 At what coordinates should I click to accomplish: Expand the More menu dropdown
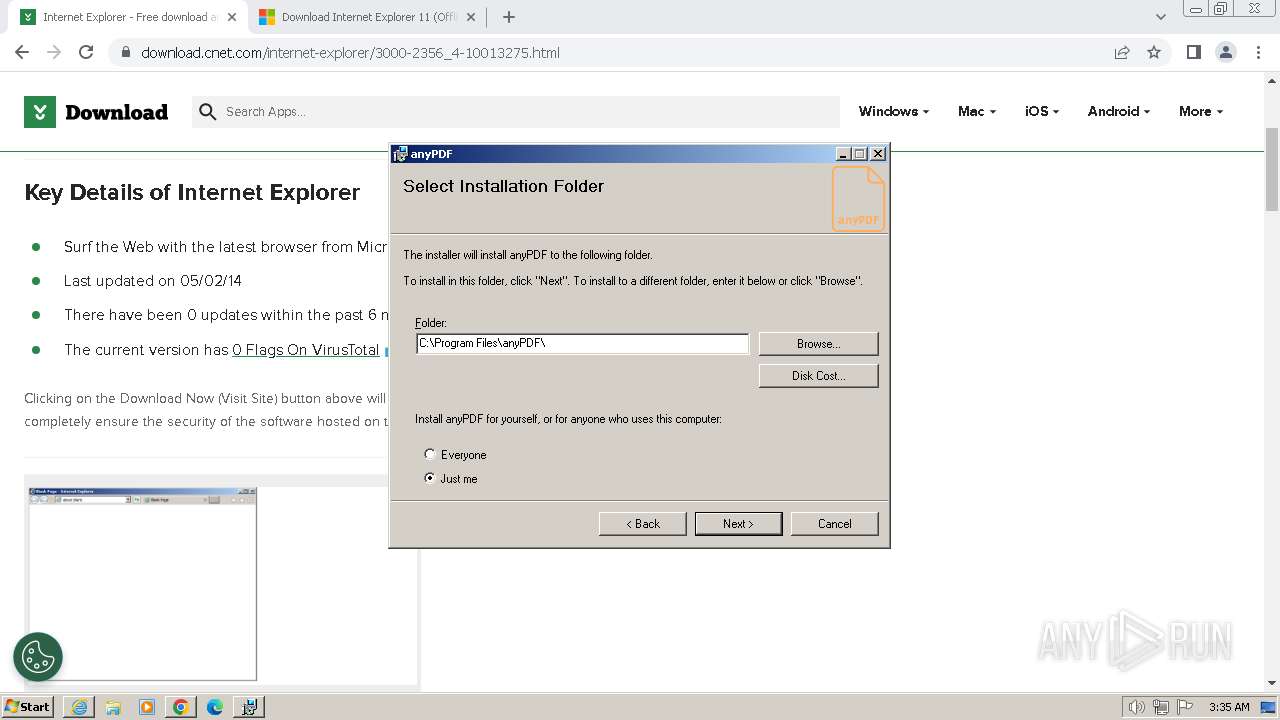pyautogui.click(x=1200, y=112)
